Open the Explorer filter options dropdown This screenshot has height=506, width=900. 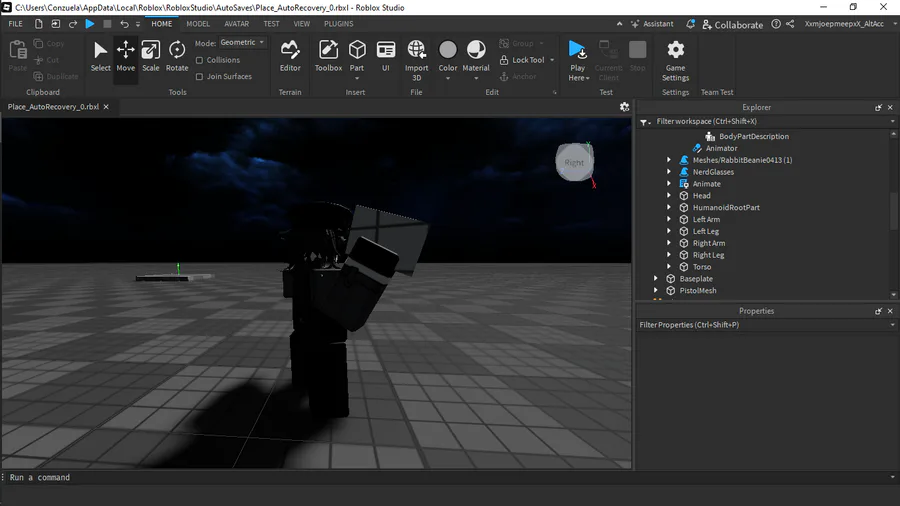coord(645,122)
